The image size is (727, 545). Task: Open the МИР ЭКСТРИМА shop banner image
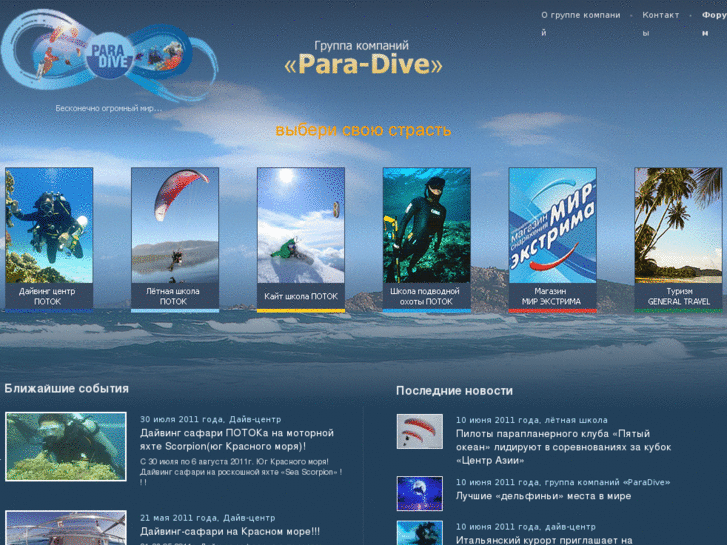[x=553, y=225]
